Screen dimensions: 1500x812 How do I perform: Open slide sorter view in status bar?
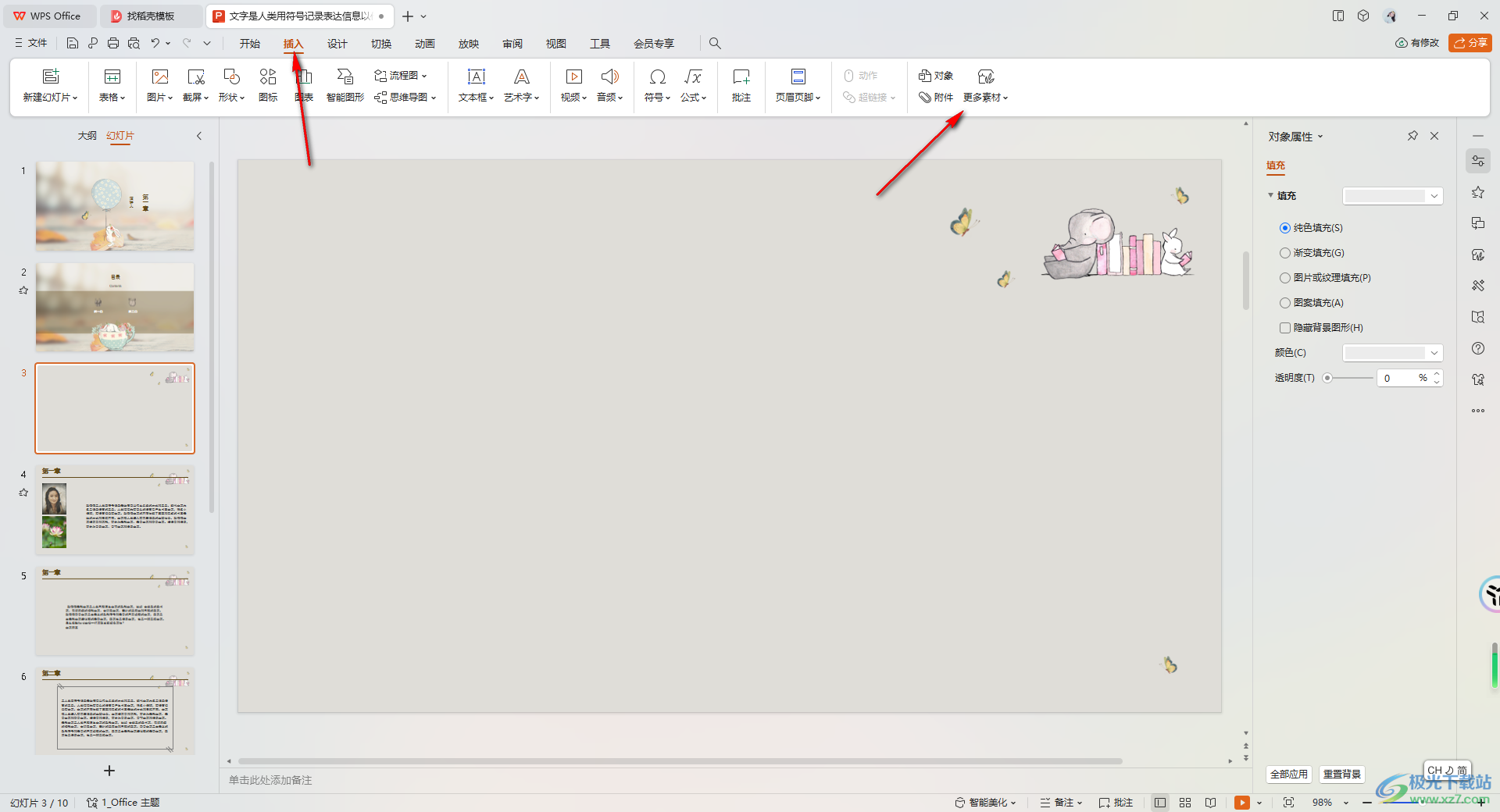(x=1185, y=803)
